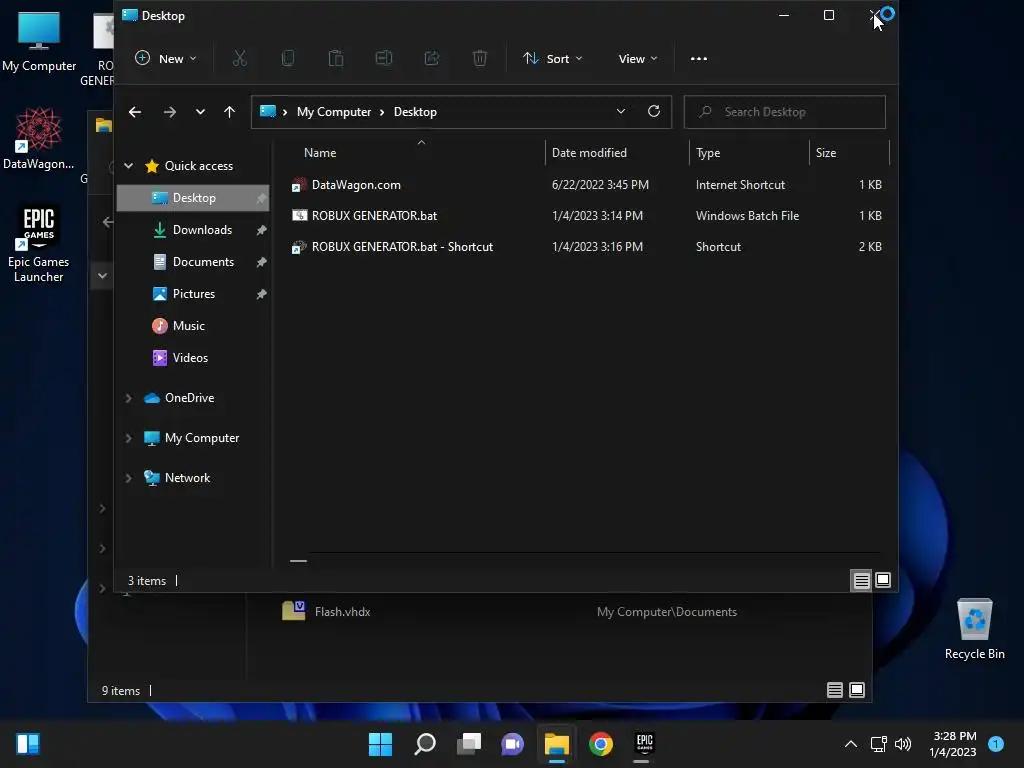Open Pictures in Quick access
Screen dimensions: 1024x768
(x=193, y=294)
